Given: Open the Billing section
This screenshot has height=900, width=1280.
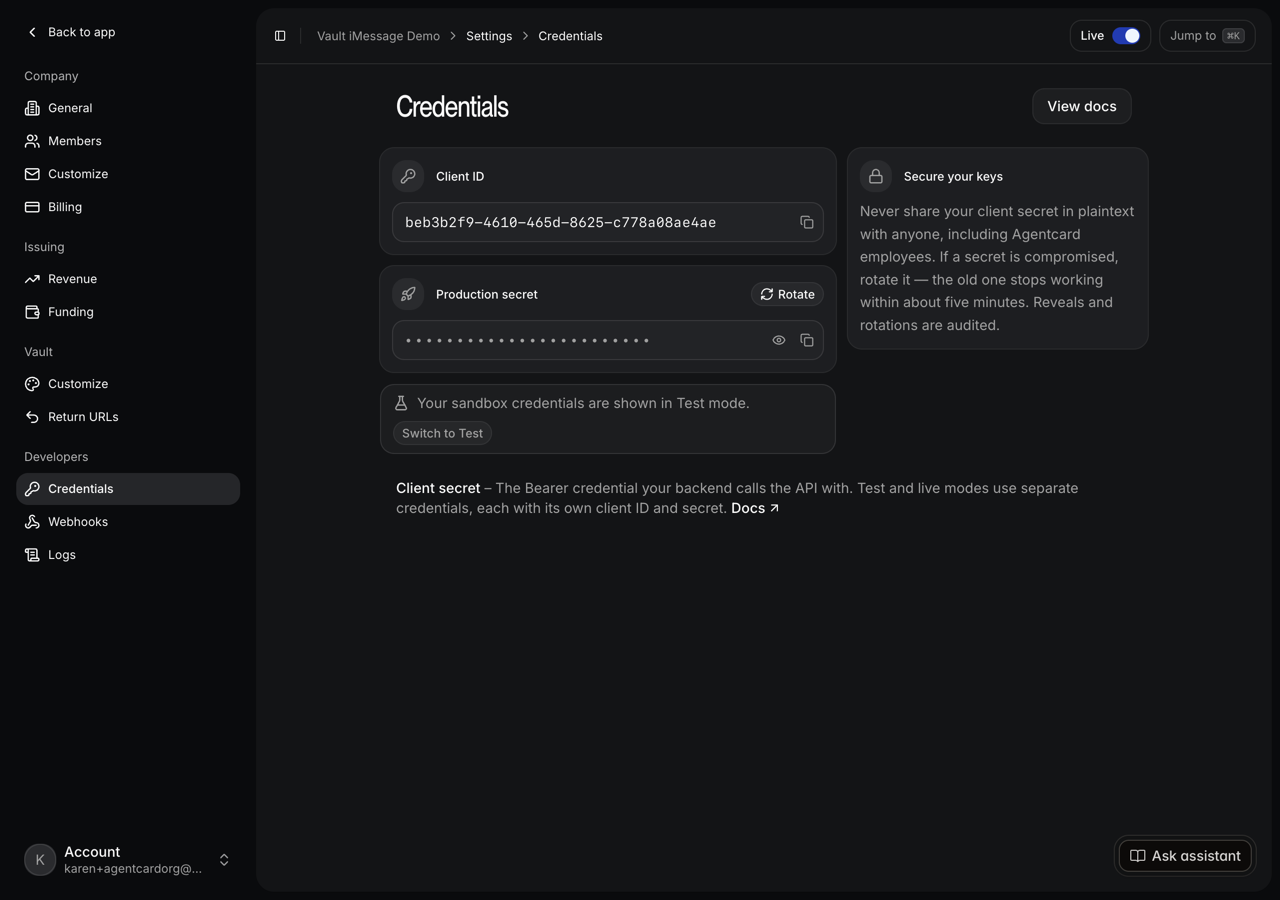Looking at the screenshot, I should pos(128,207).
